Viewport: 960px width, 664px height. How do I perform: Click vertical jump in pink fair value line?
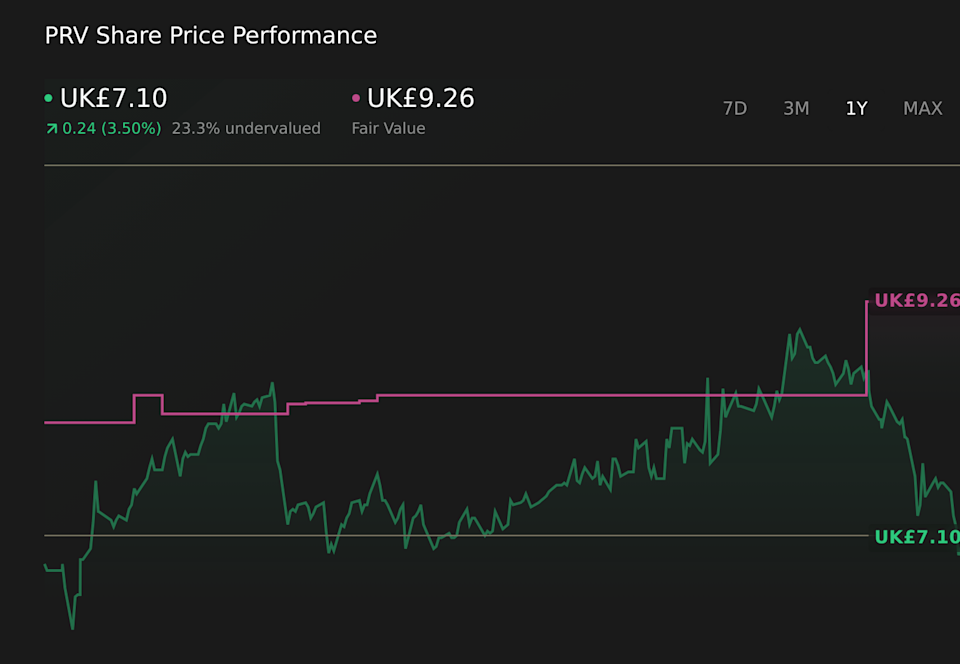click(x=866, y=348)
